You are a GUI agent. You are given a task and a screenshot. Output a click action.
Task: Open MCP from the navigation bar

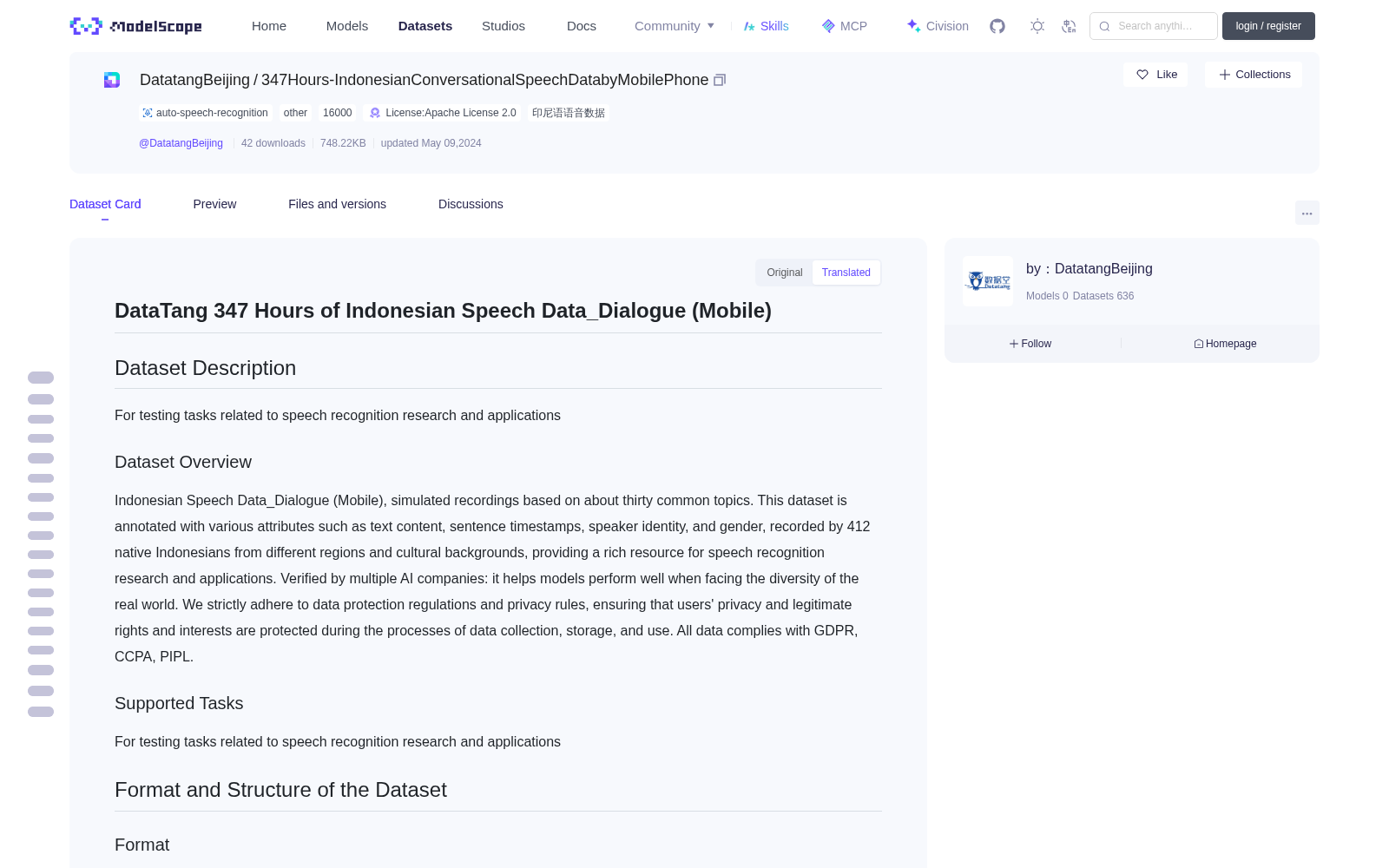coord(845,26)
